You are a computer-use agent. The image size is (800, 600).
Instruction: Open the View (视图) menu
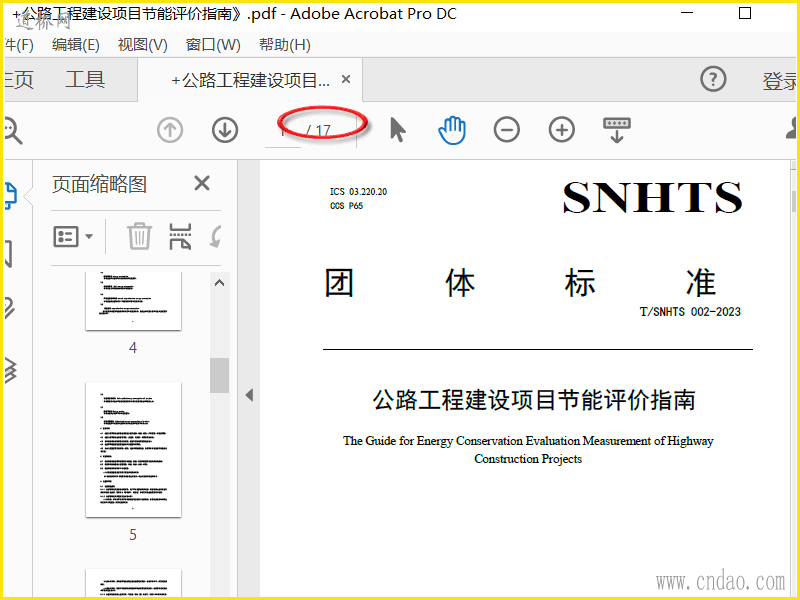[142, 45]
